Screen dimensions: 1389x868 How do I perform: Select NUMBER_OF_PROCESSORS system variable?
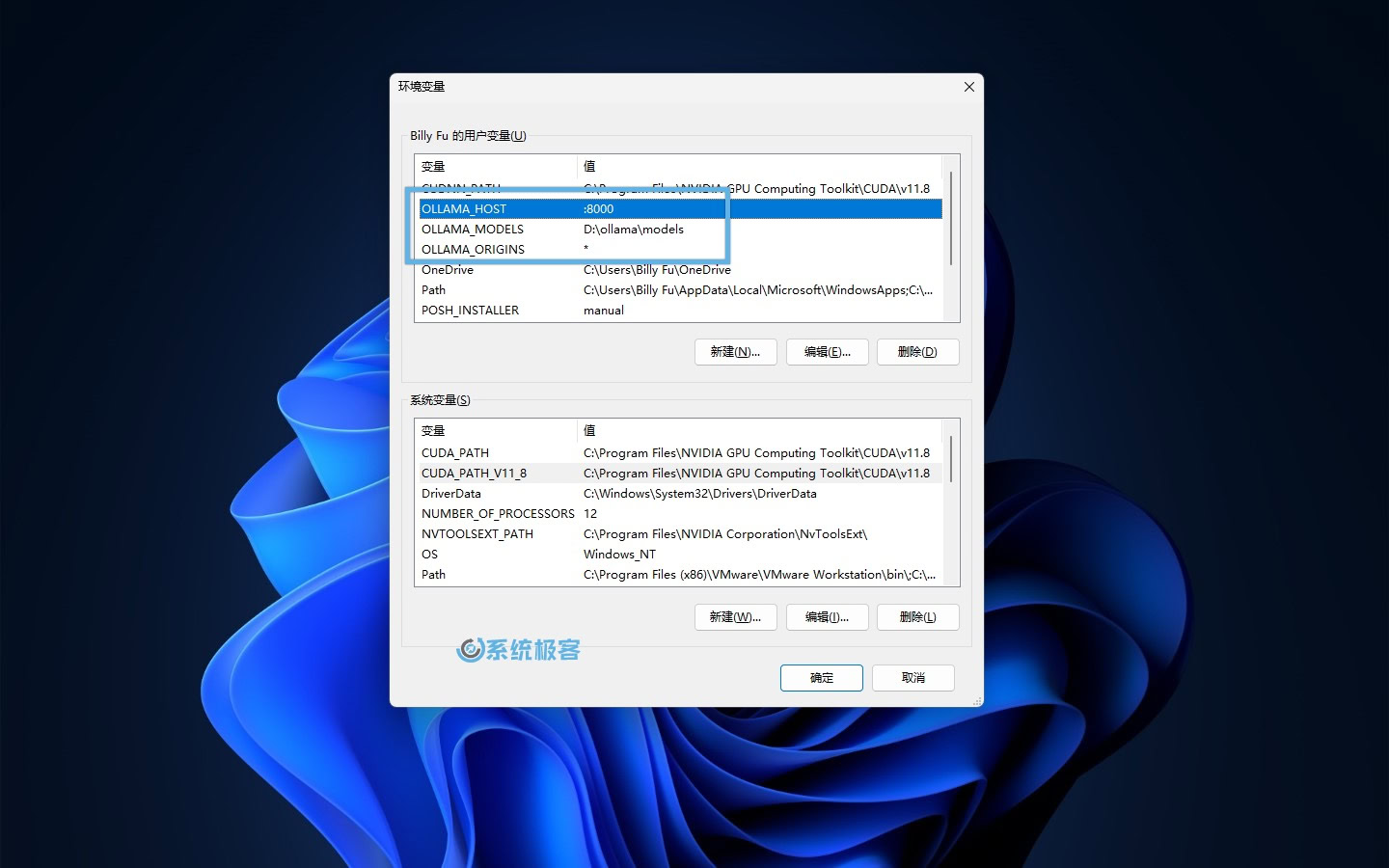click(x=498, y=513)
